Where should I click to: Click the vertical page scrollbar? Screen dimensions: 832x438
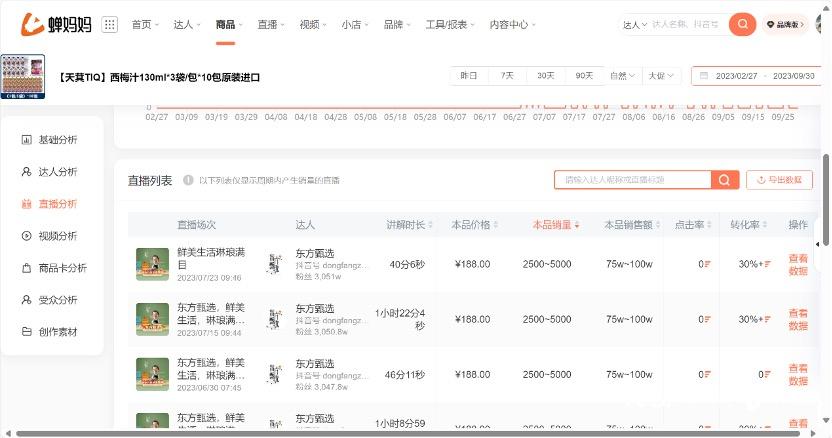click(x=826, y=199)
